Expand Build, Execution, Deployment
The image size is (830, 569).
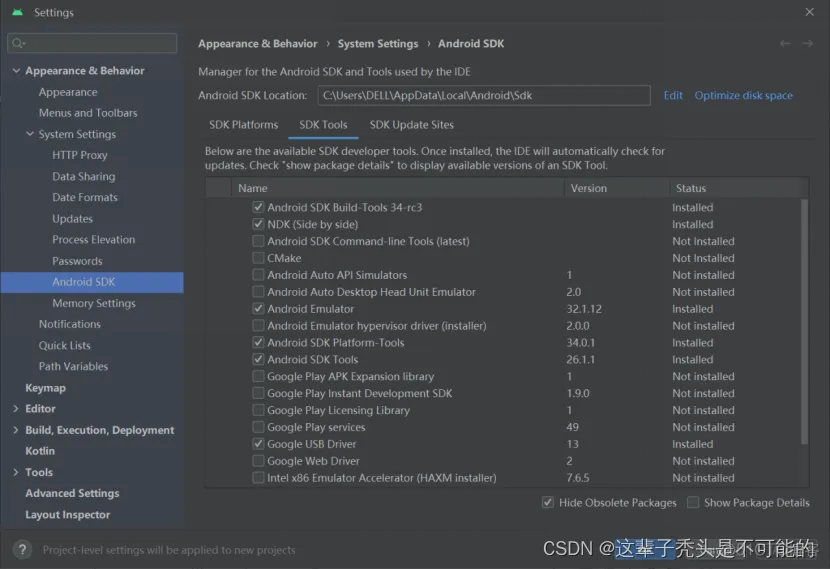tap(15, 430)
